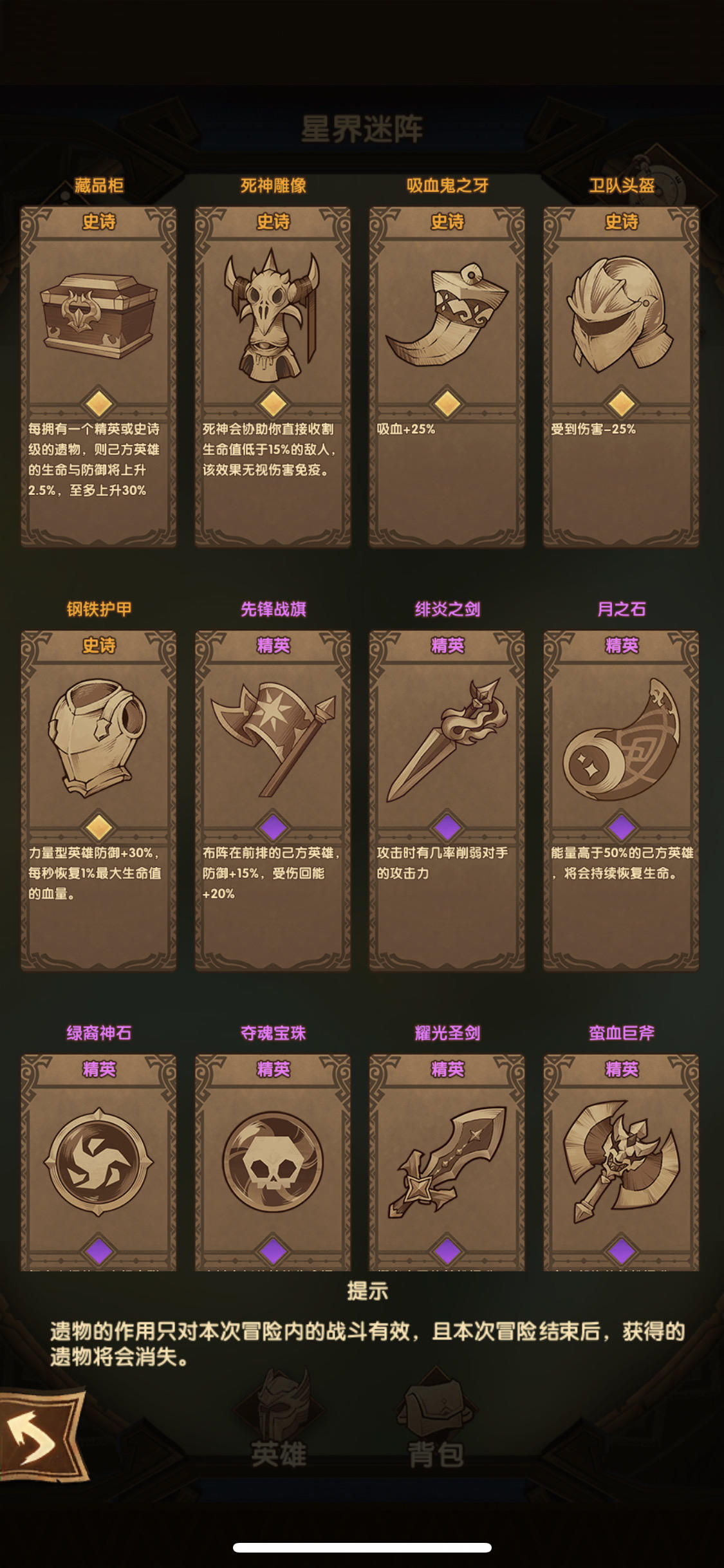The image size is (724, 1568).
Task: Select the 藏品柜 treasure chest relic icon
Action: coord(98,315)
